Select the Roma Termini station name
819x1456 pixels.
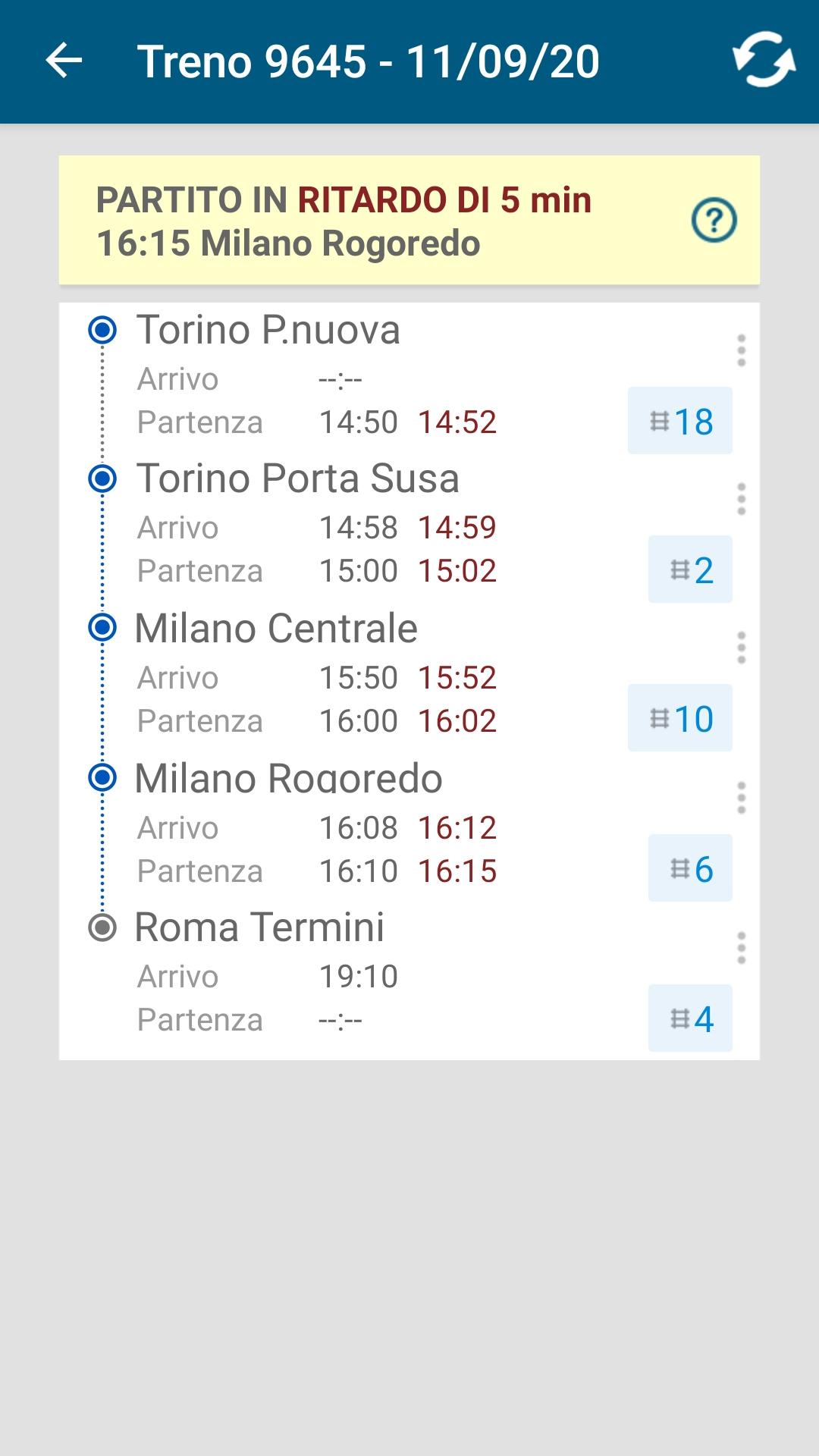pyautogui.click(x=259, y=927)
